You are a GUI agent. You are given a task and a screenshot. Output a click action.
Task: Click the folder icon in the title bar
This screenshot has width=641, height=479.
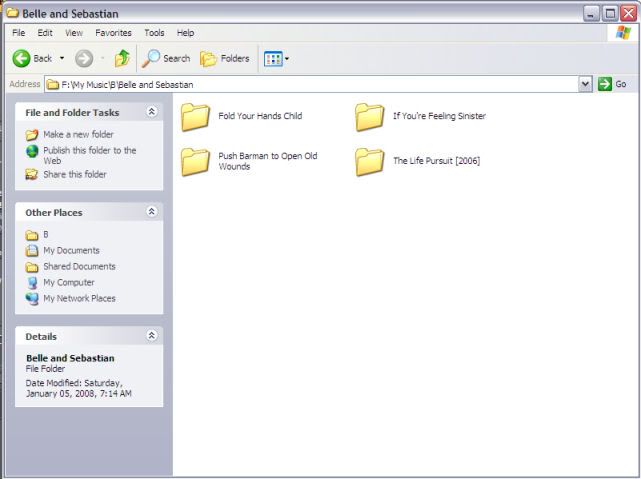point(12,13)
